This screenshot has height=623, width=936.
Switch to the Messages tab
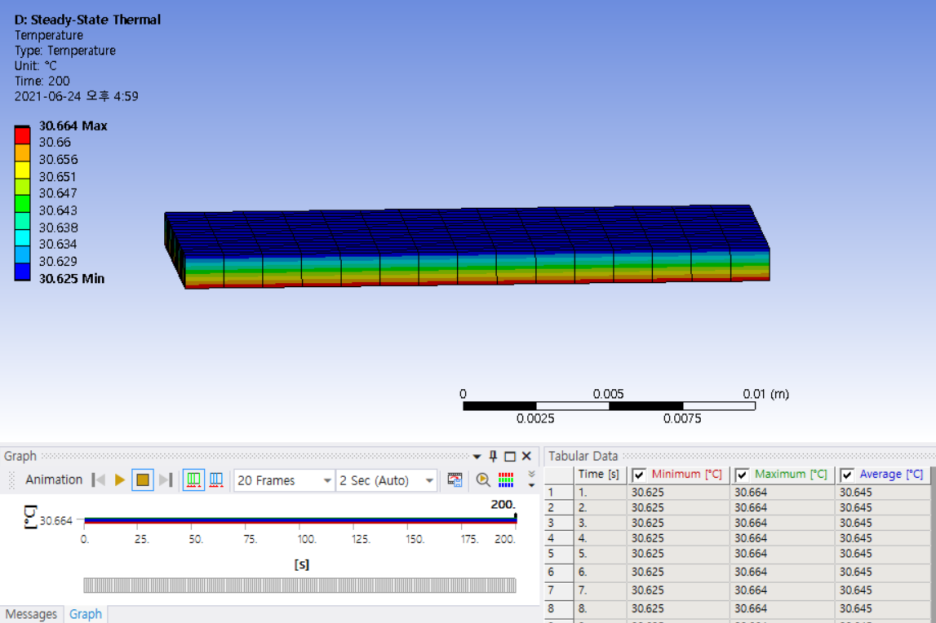point(31,614)
